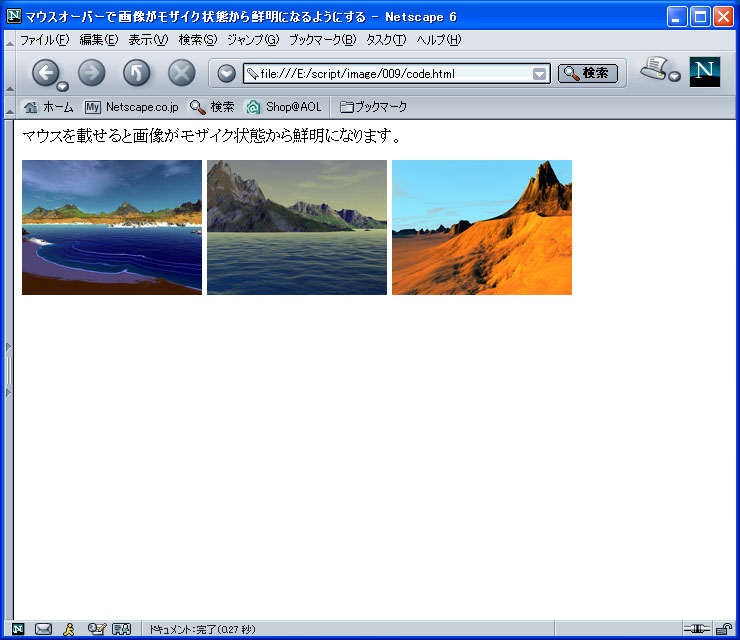Click the マウスを載せると page heading text
The image size is (740, 640).
[211, 136]
